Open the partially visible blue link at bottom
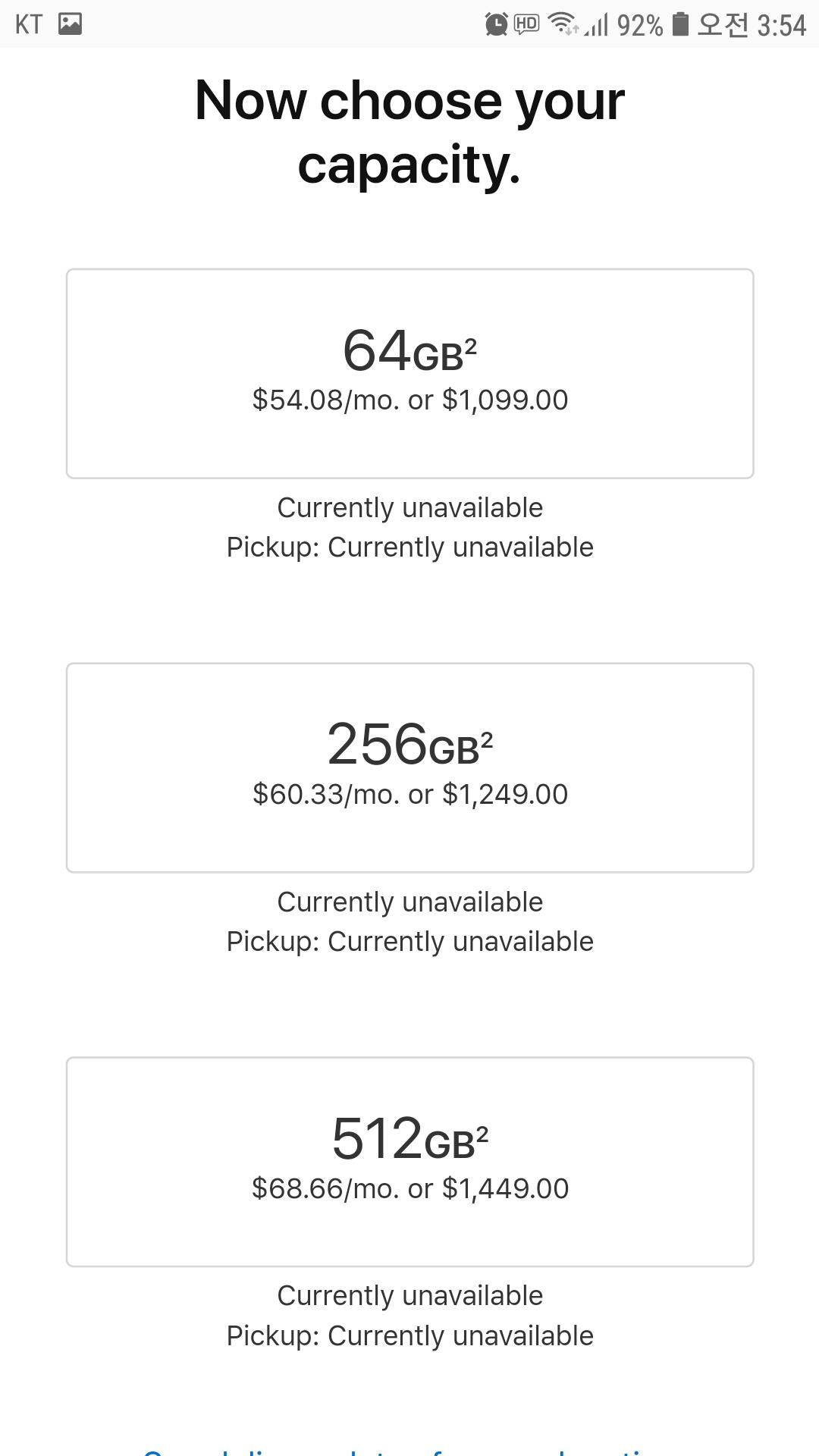The height and width of the screenshot is (1456, 819). pos(409,1450)
